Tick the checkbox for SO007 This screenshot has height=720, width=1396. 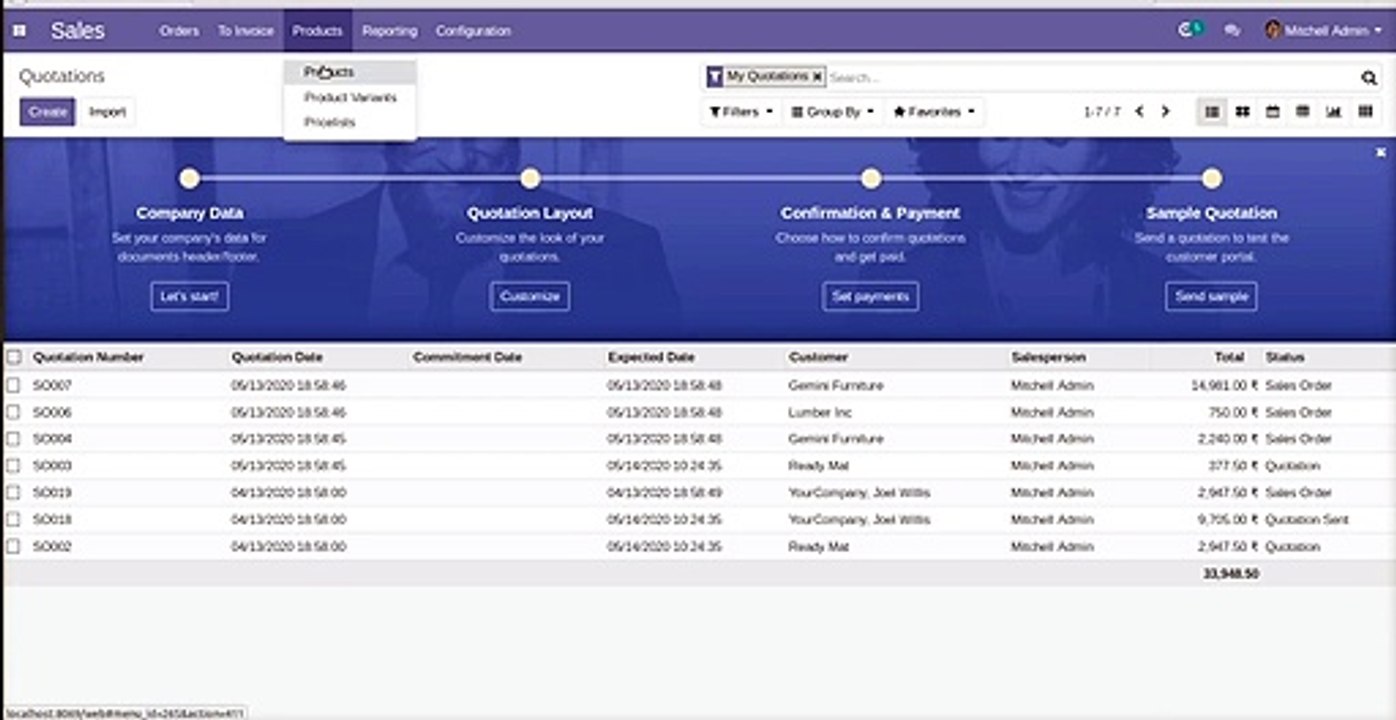coord(14,385)
